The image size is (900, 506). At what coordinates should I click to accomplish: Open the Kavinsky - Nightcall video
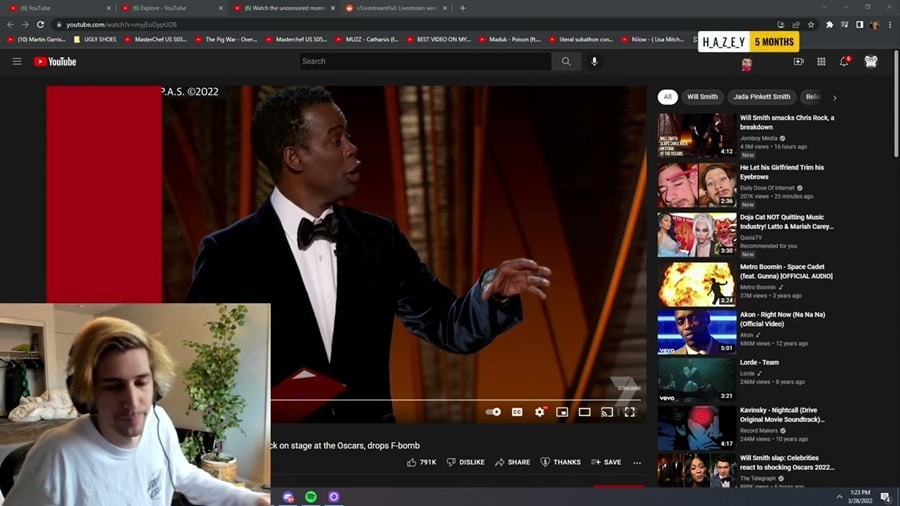(x=782, y=415)
